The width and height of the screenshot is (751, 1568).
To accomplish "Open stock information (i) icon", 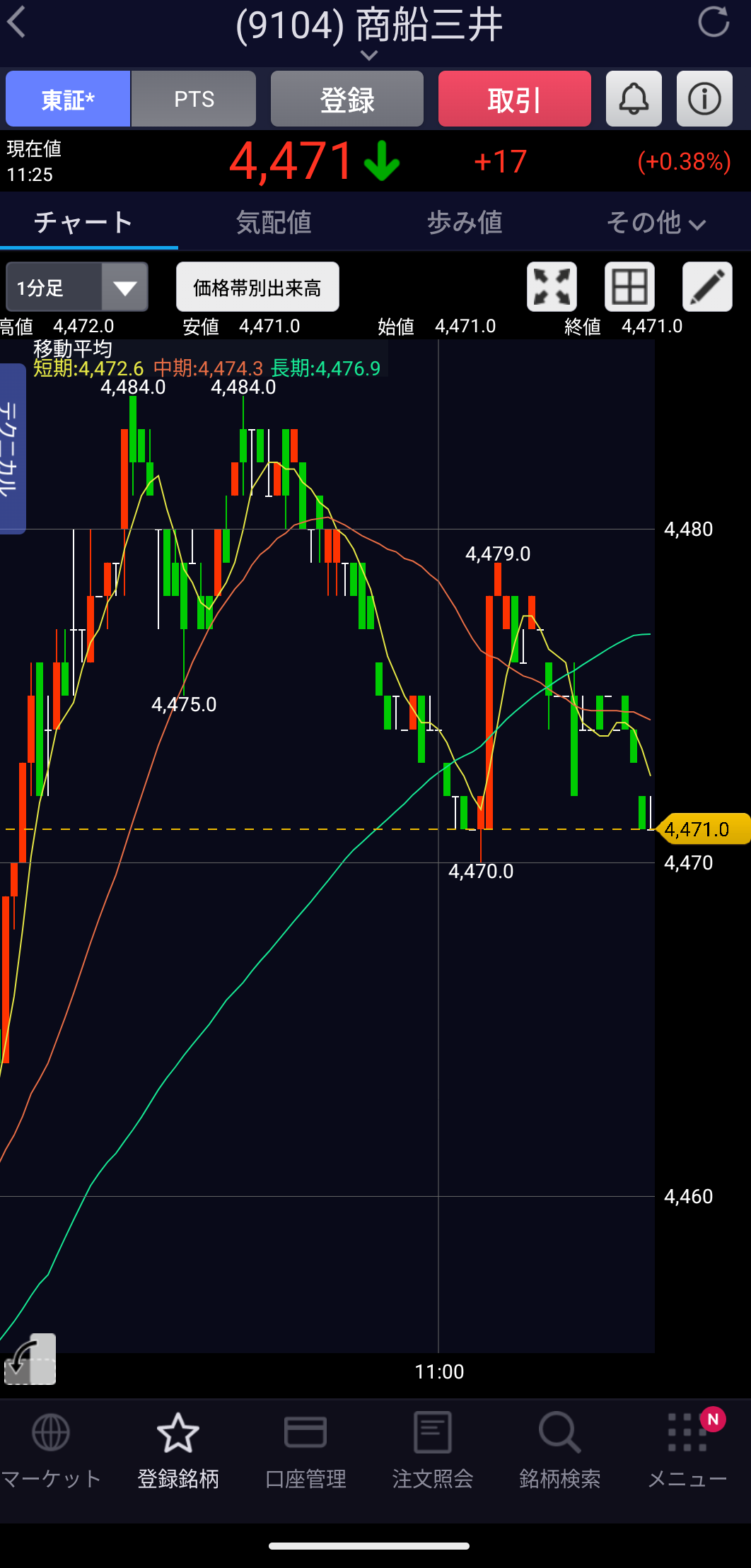I will pos(704,99).
